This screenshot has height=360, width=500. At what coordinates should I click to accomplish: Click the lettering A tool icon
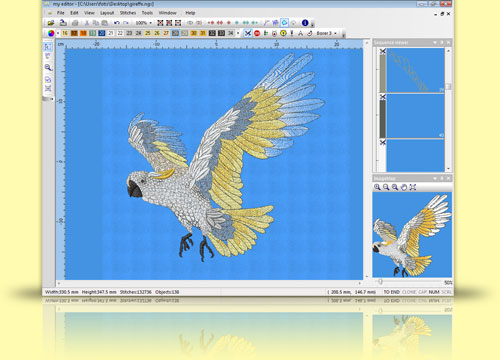(x=300, y=33)
